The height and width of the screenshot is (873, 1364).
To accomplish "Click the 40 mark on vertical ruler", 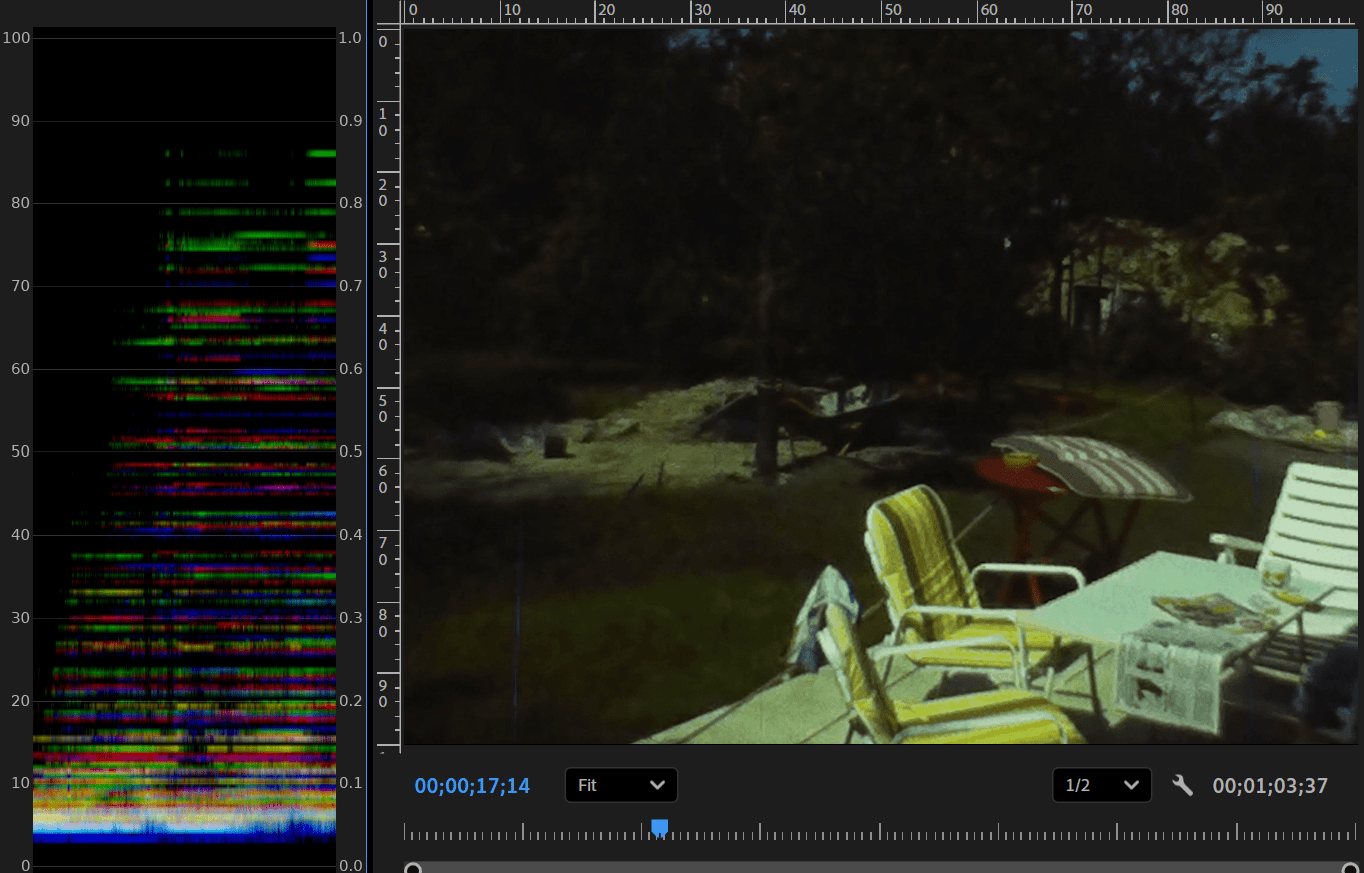I will (x=383, y=337).
